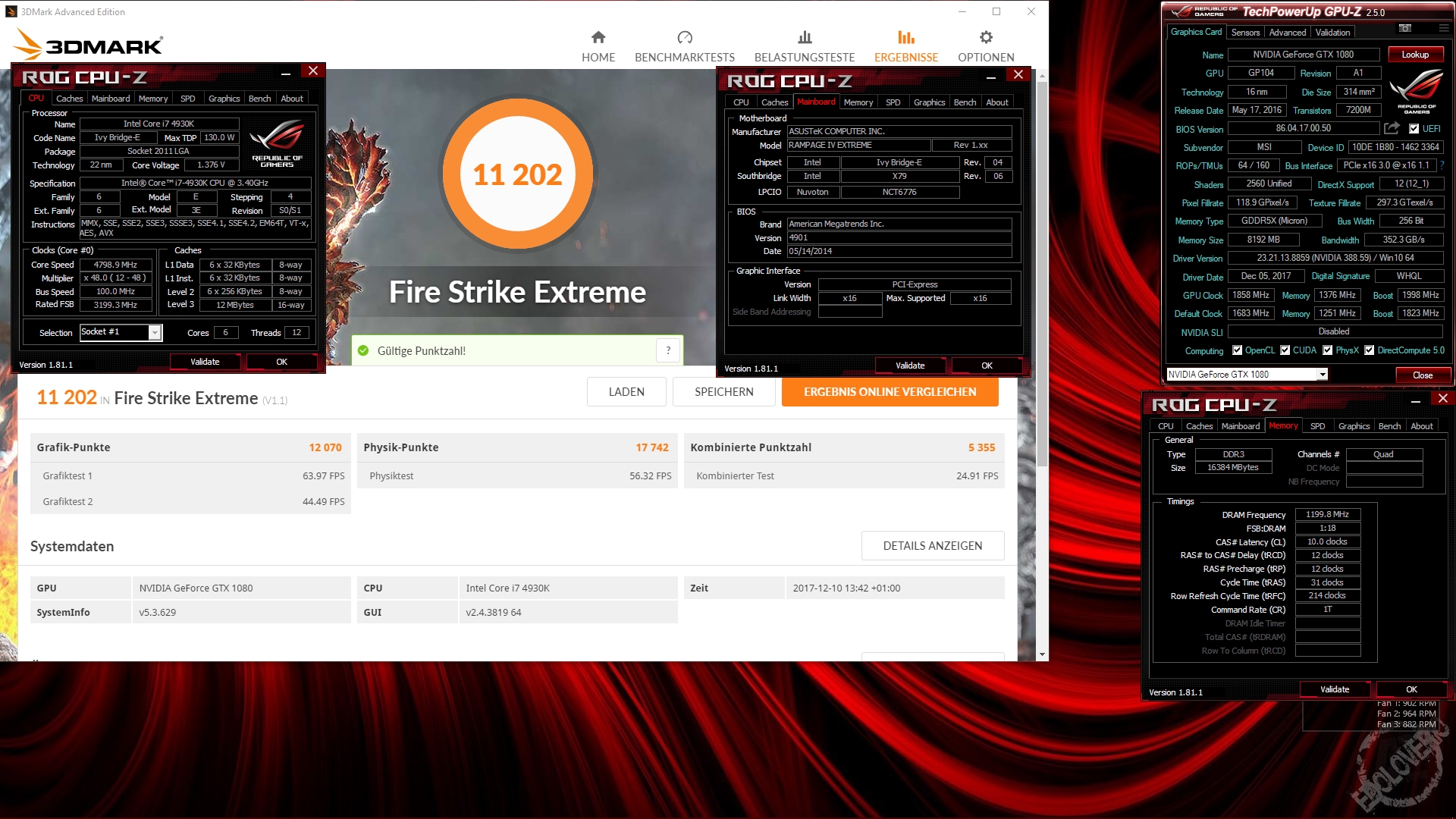1456x819 pixels.
Task: Click the SPEICHERN button
Action: pos(724,392)
